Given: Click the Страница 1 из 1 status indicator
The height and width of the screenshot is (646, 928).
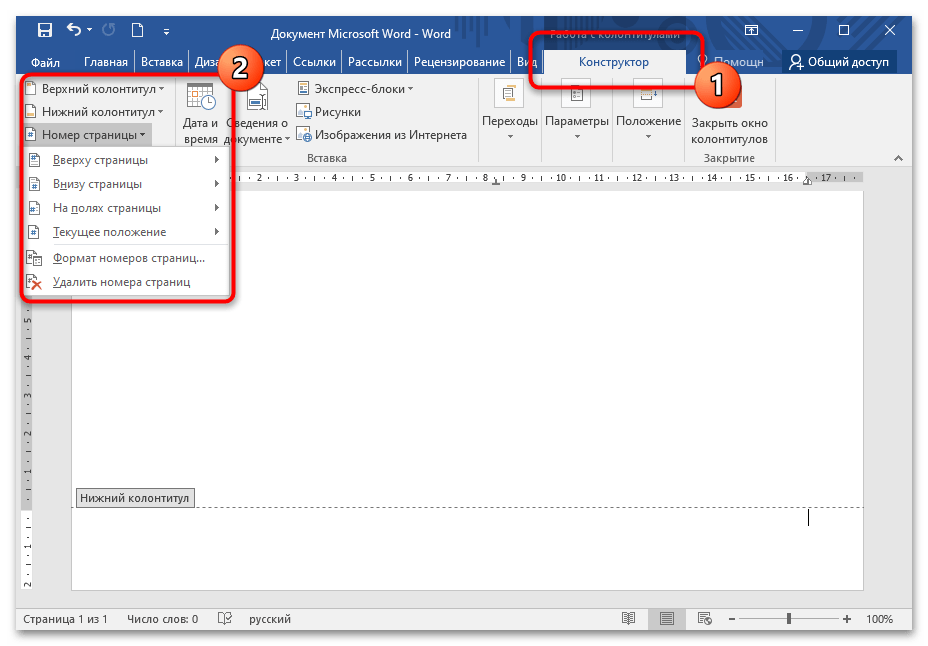Looking at the screenshot, I should coord(66,619).
